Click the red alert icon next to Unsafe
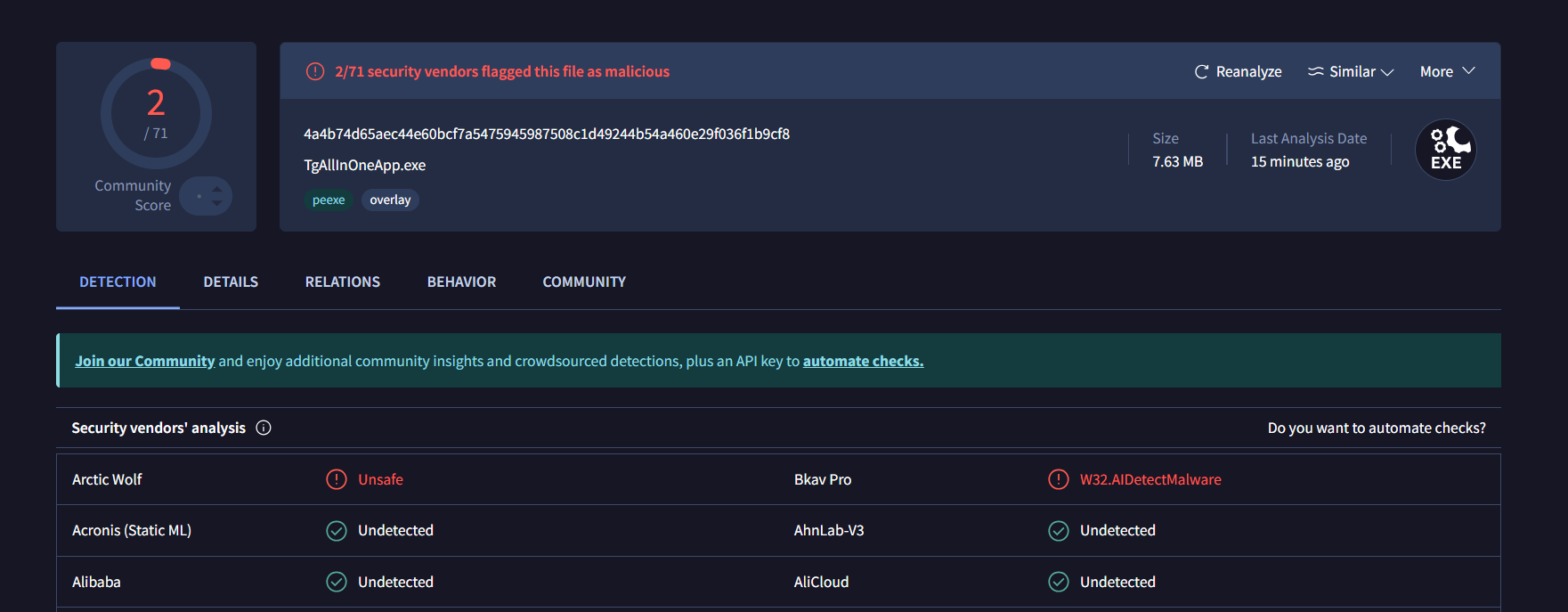This screenshot has height=612, width=1568. point(337,479)
